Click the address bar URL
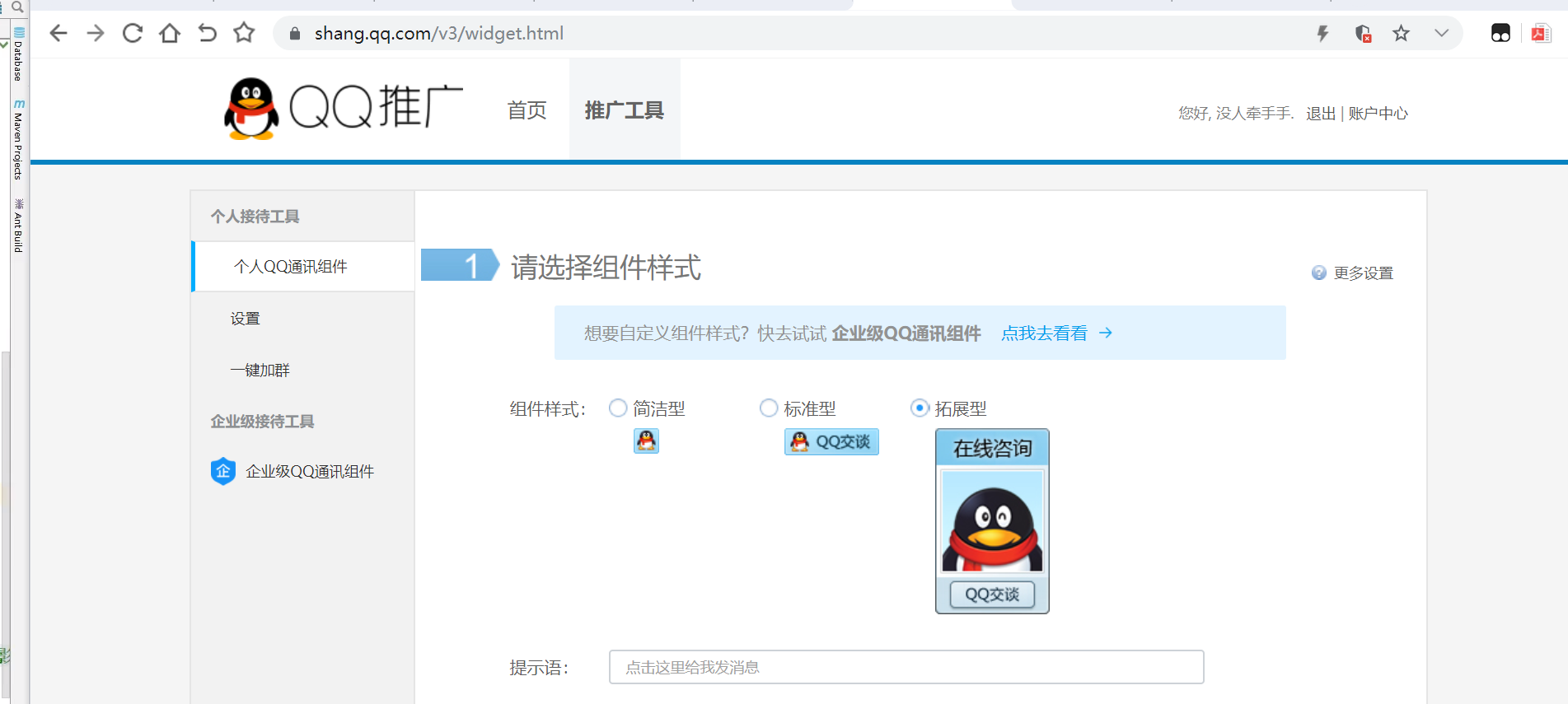This screenshot has width=1568, height=704. 439,34
